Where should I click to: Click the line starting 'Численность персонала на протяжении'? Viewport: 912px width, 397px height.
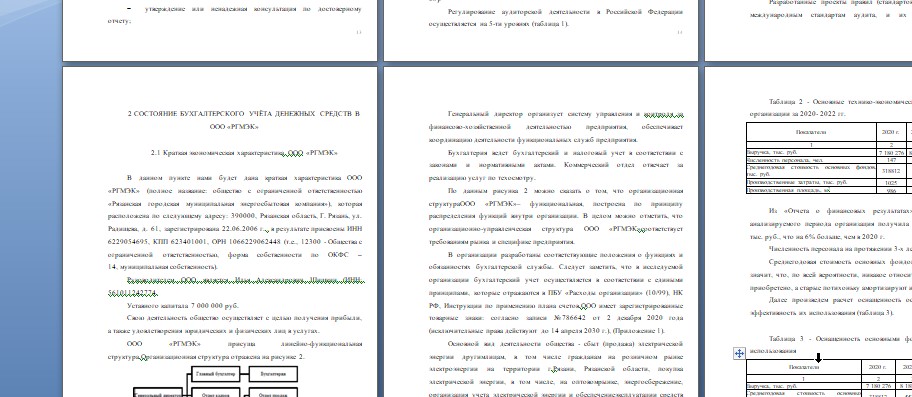pos(840,249)
